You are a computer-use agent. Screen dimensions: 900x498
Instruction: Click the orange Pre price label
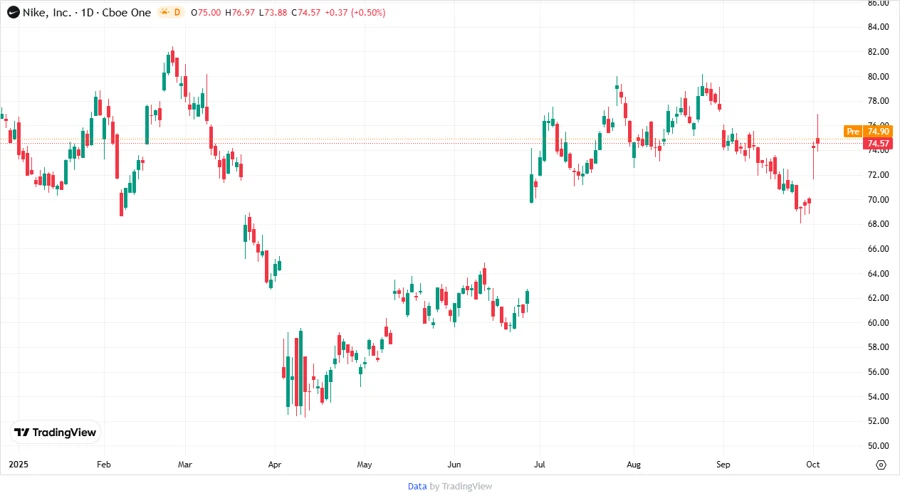point(853,131)
